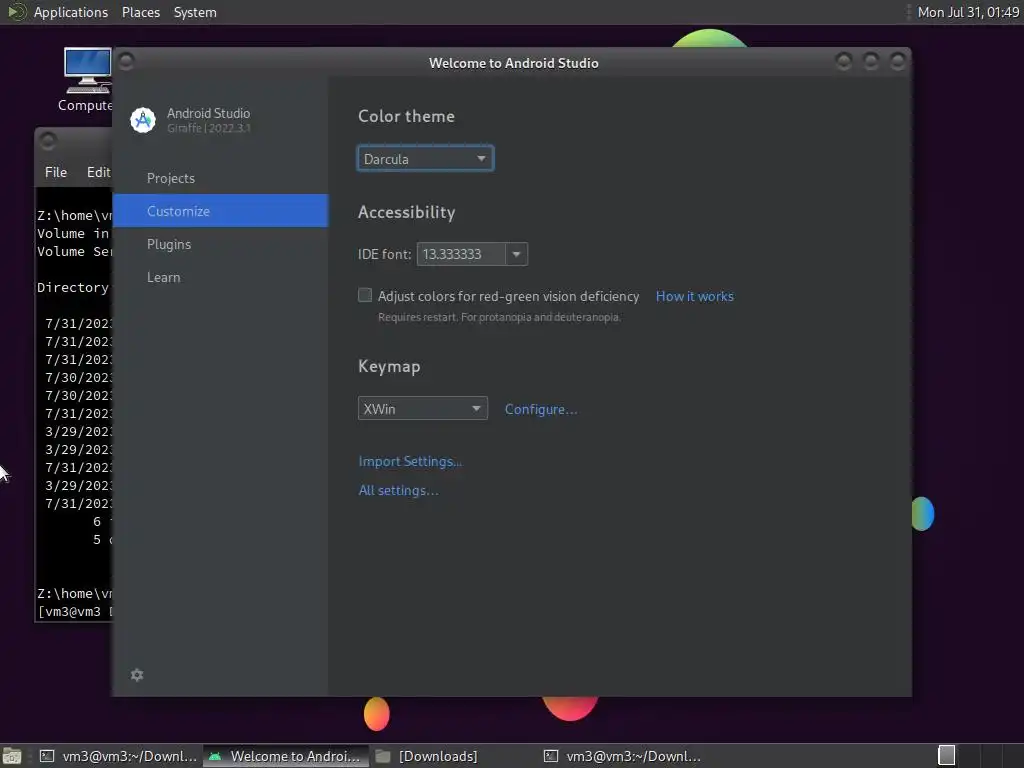Click show desktop icon in bottom panel
The width and height of the screenshot is (1024, 768).
[x=12, y=756]
